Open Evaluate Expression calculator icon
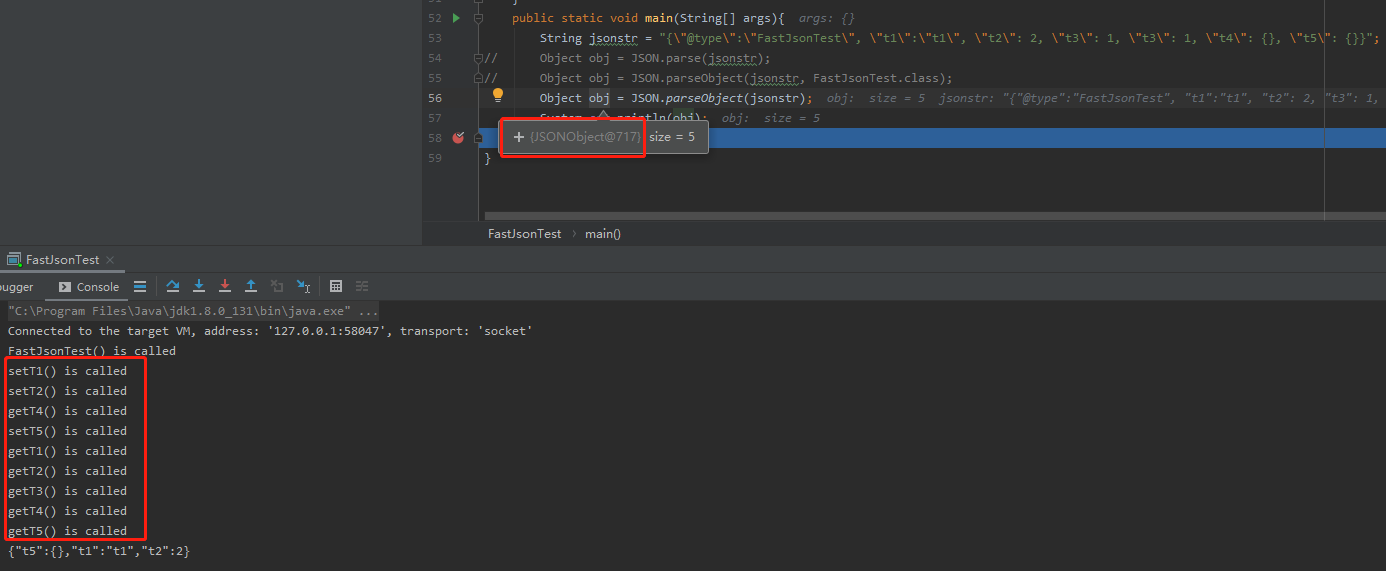The width and height of the screenshot is (1386, 571). coord(336,286)
